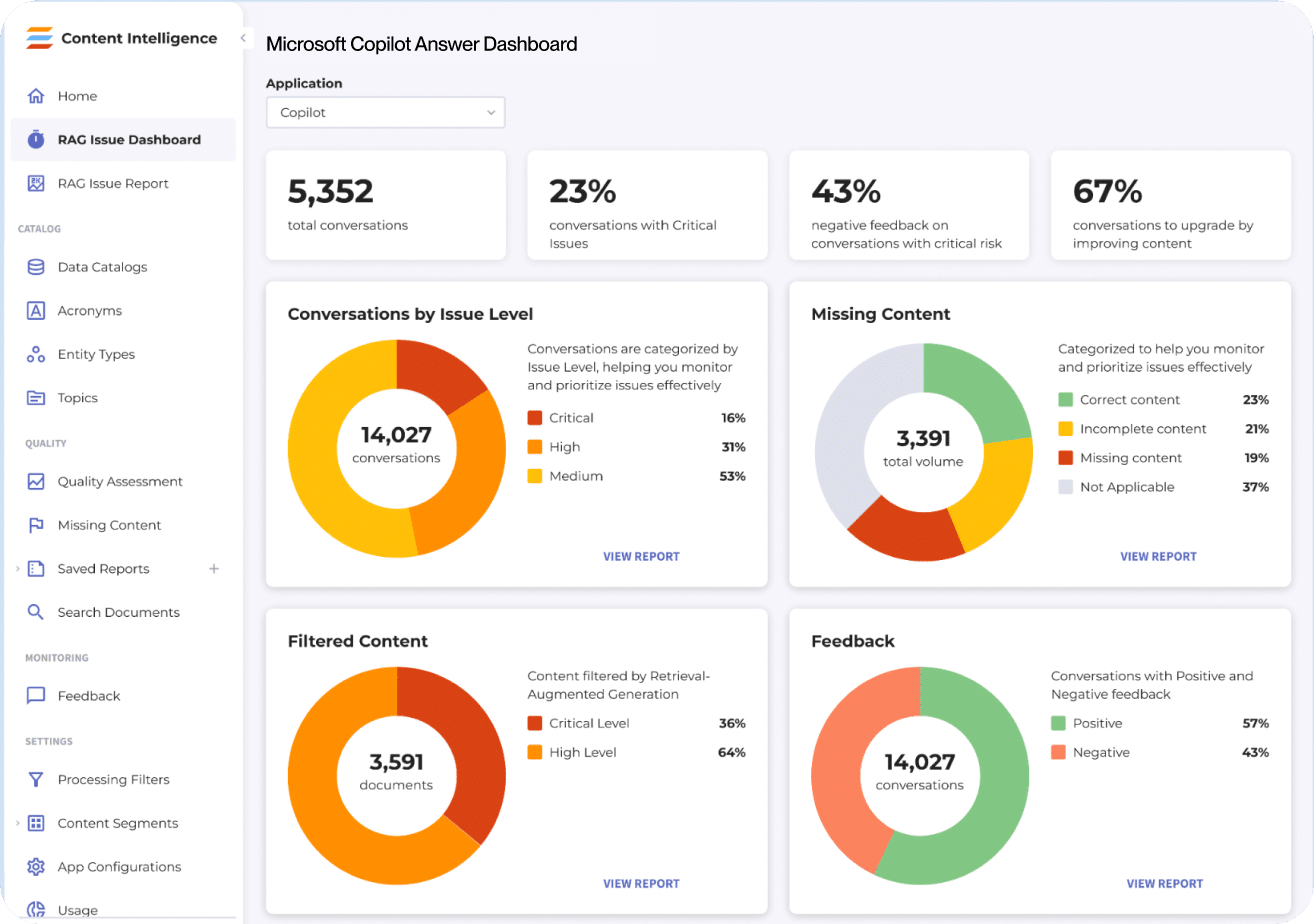Select RAG Issue Dashboard menu item
This screenshot has height=924, width=1314.
123,140
